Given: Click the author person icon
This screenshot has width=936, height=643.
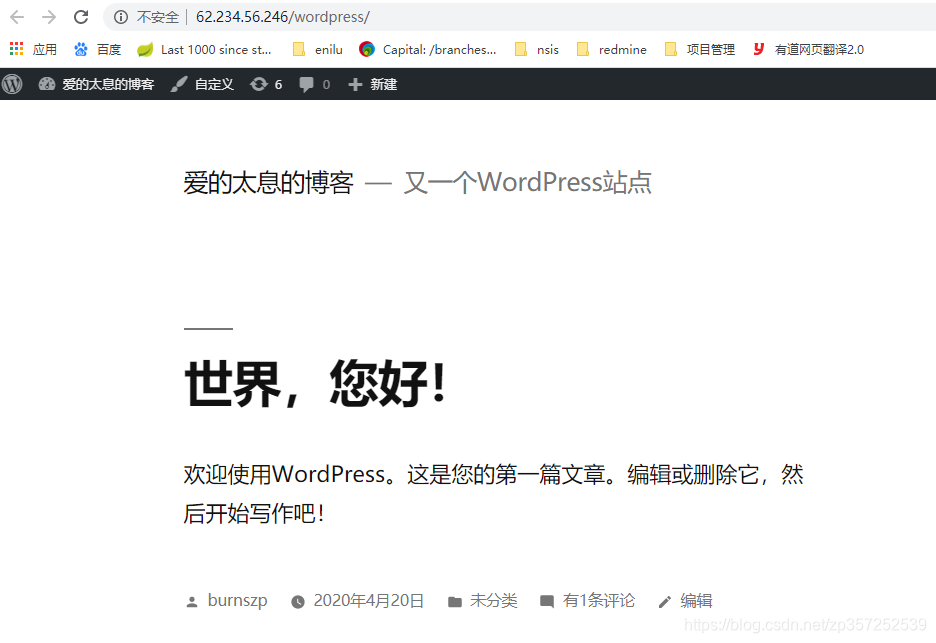Looking at the screenshot, I should tap(192, 602).
